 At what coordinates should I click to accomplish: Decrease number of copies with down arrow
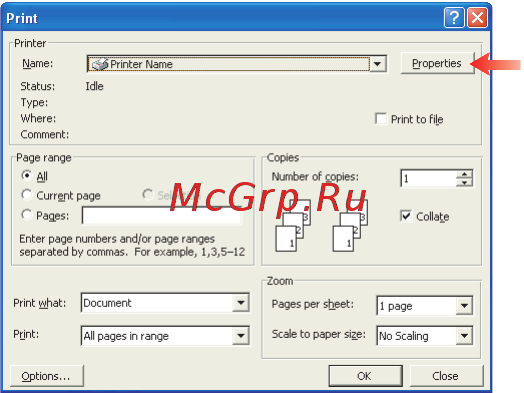point(465,182)
